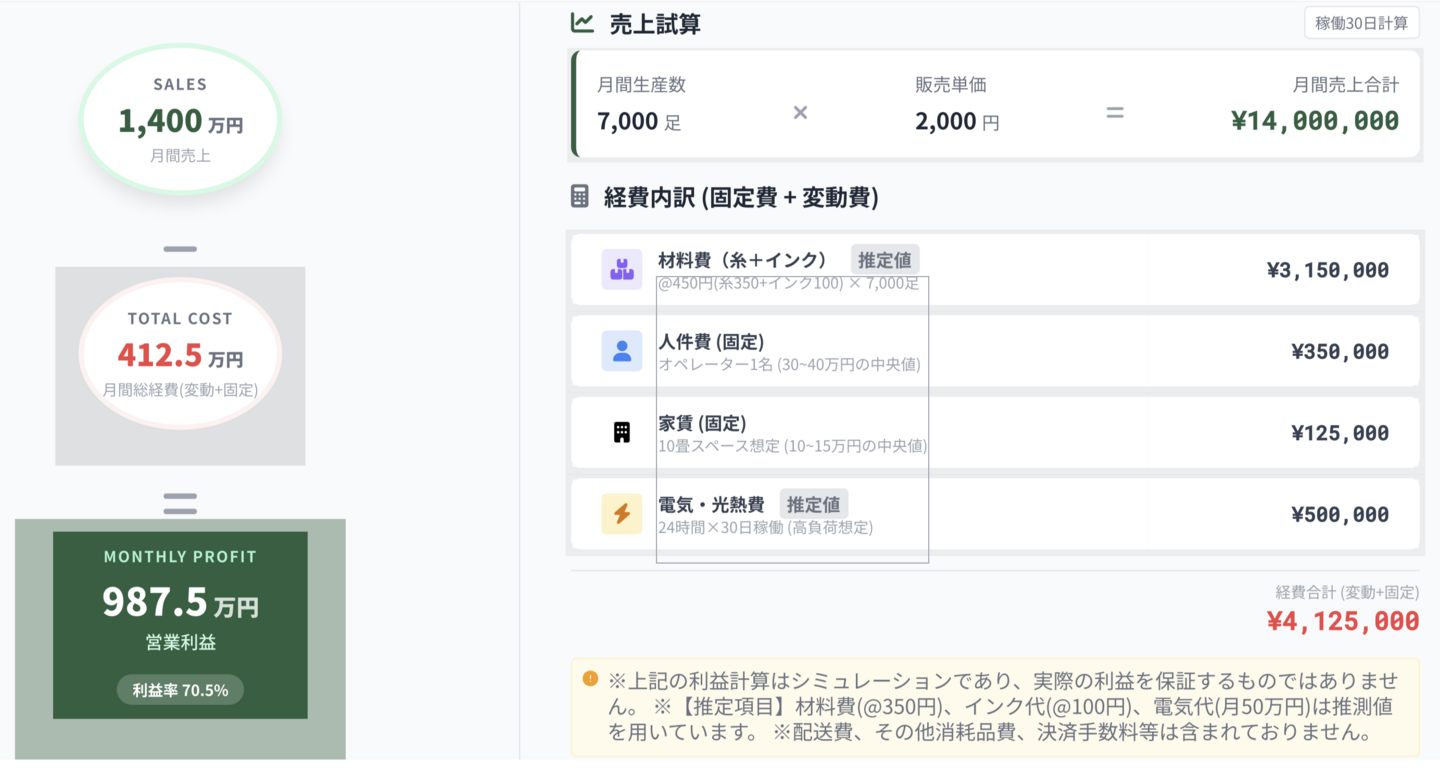
Task: Click the multiplication sign in sales formula
Action: 800,112
